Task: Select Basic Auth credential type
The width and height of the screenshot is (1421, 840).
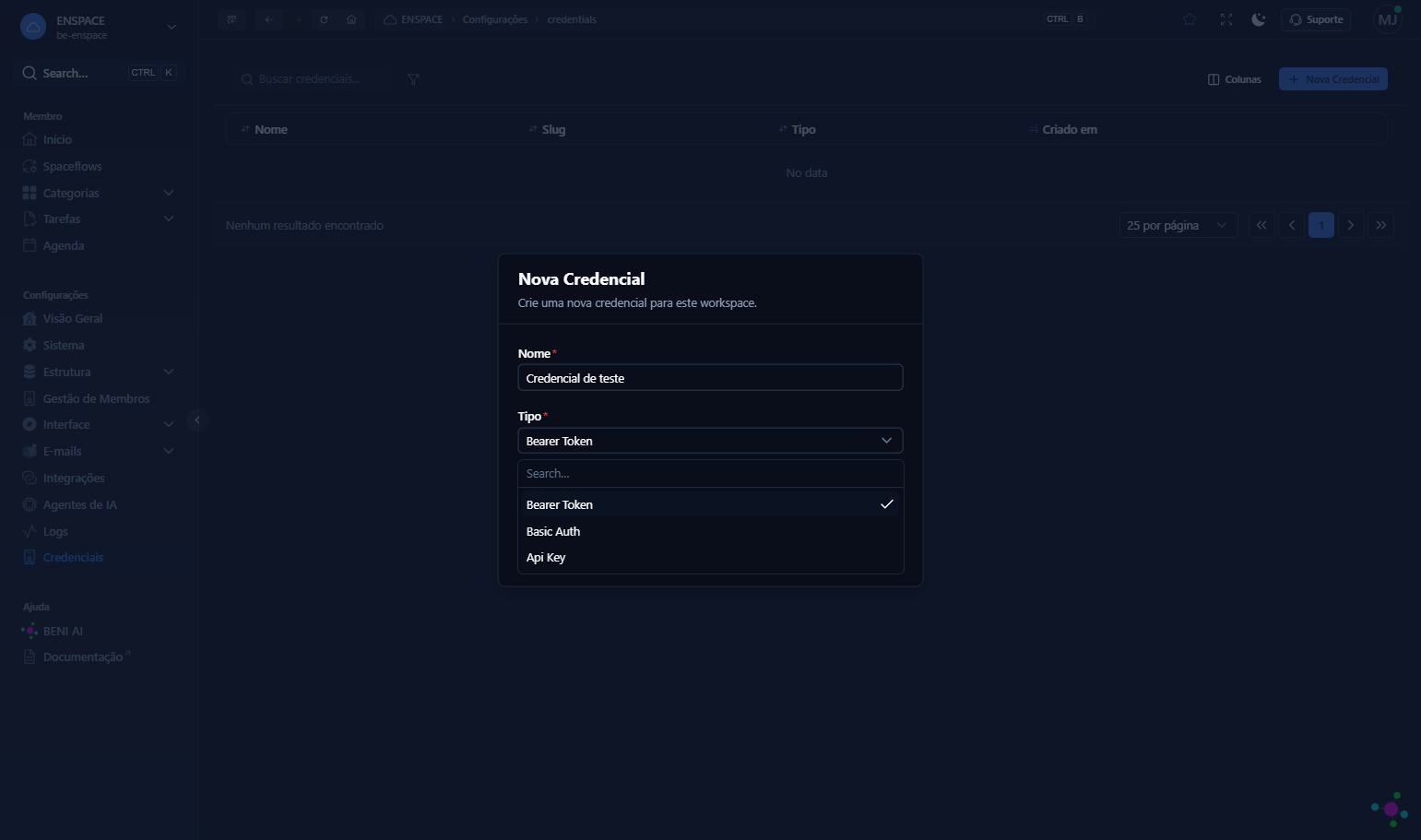Action: 710,531
